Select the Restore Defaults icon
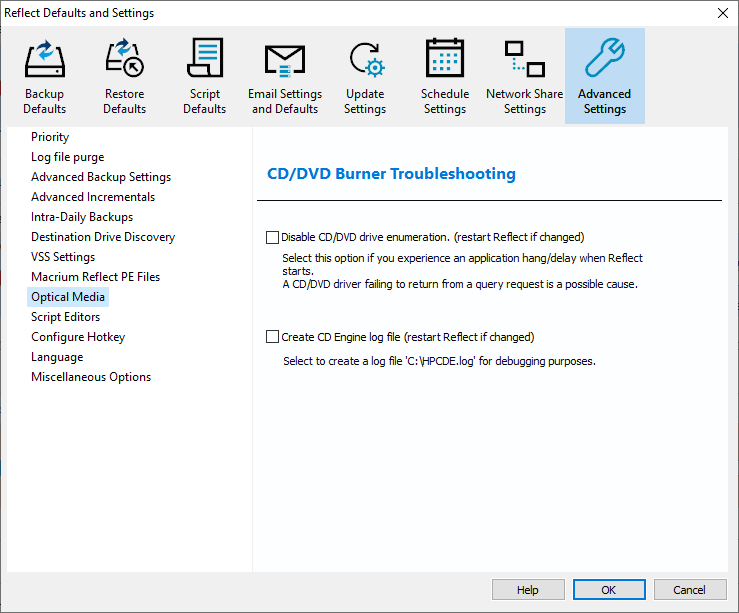Screen dimensions: 739x613 (124, 60)
